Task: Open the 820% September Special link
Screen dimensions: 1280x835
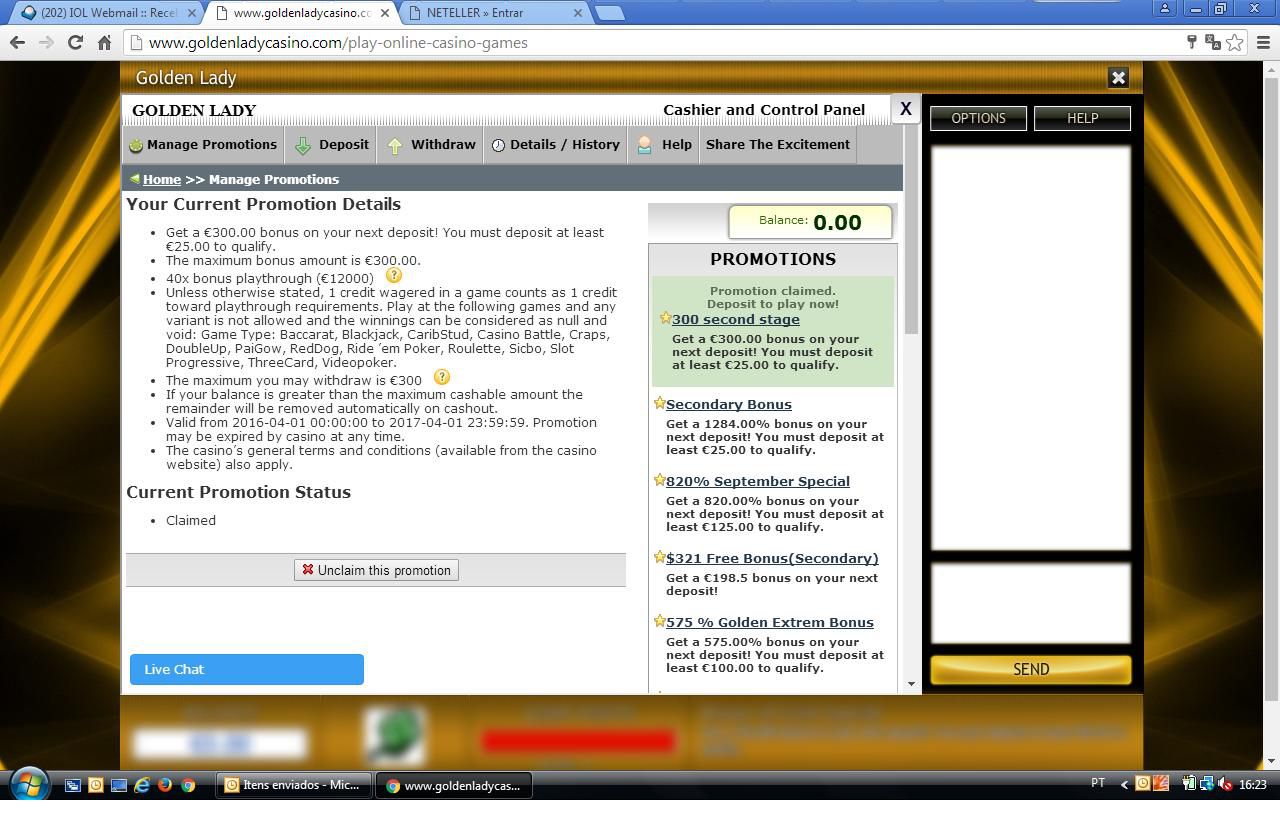Action: tap(758, 481)
